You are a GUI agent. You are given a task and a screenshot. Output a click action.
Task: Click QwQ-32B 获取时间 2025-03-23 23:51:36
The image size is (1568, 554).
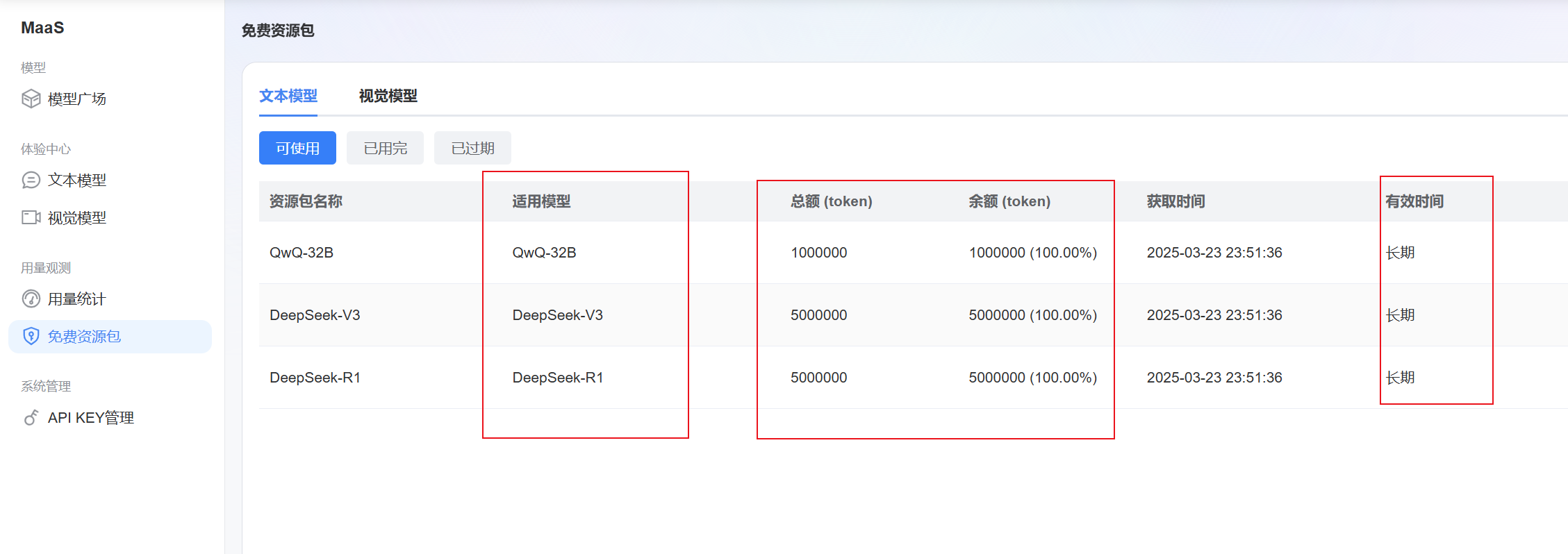[x=1214, y=253]
